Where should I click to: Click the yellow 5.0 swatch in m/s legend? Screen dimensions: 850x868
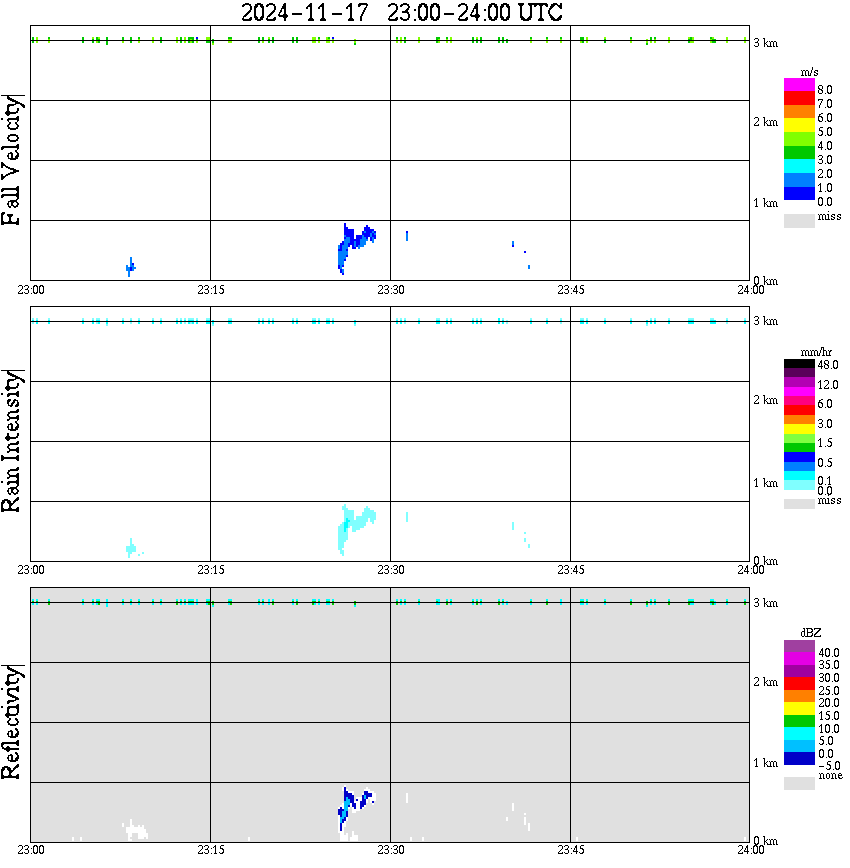pyautogui.click(x=799, y=126)
